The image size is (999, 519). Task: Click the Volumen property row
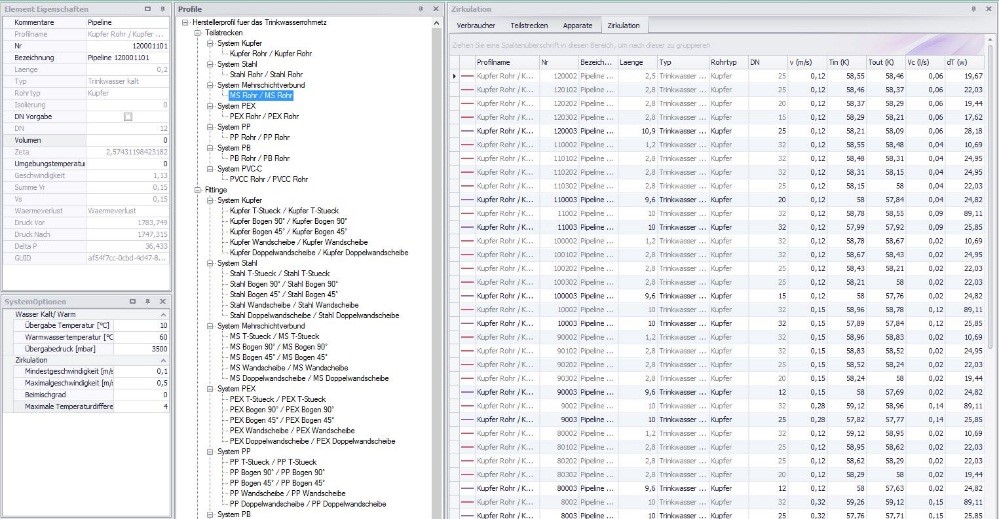86,140
